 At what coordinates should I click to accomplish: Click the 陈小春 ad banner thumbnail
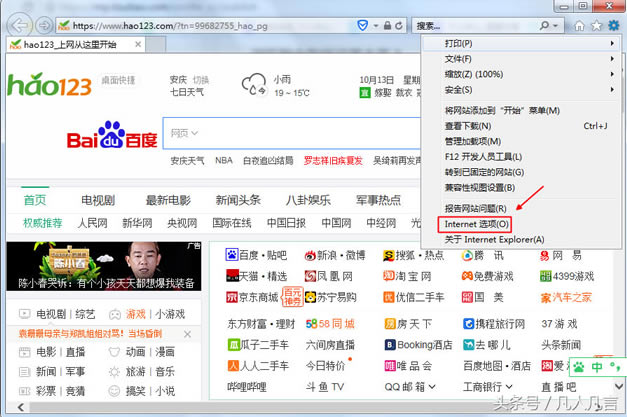104,266
